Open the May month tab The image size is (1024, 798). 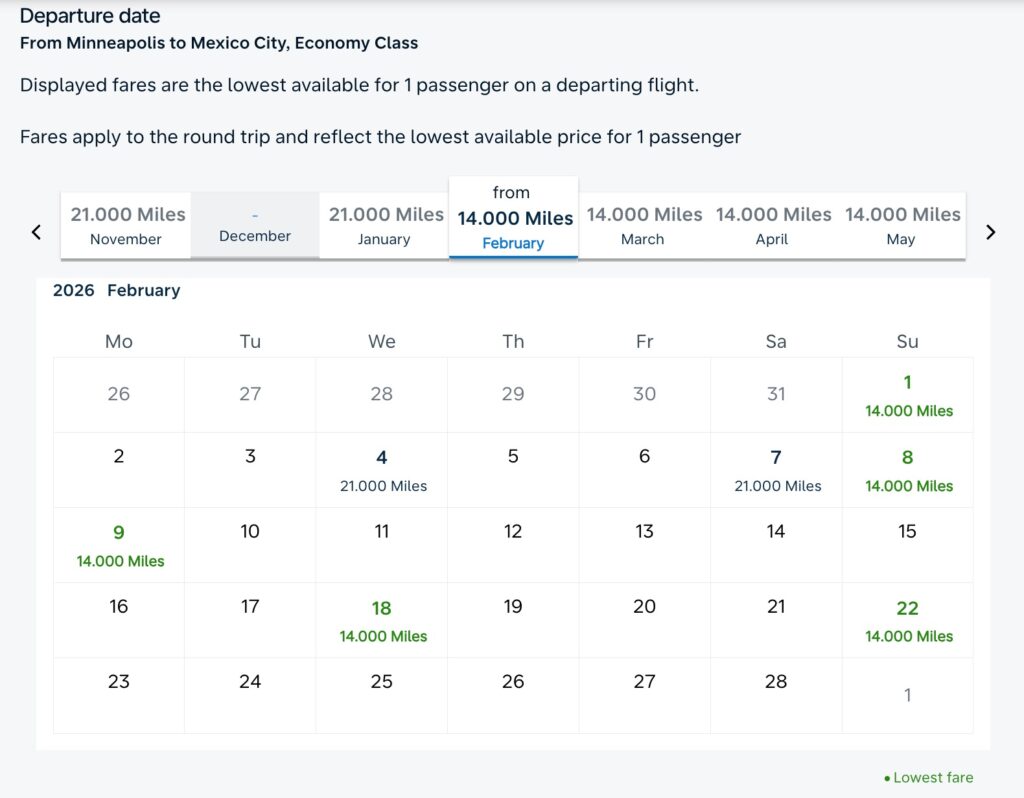(x=901, y=225)
